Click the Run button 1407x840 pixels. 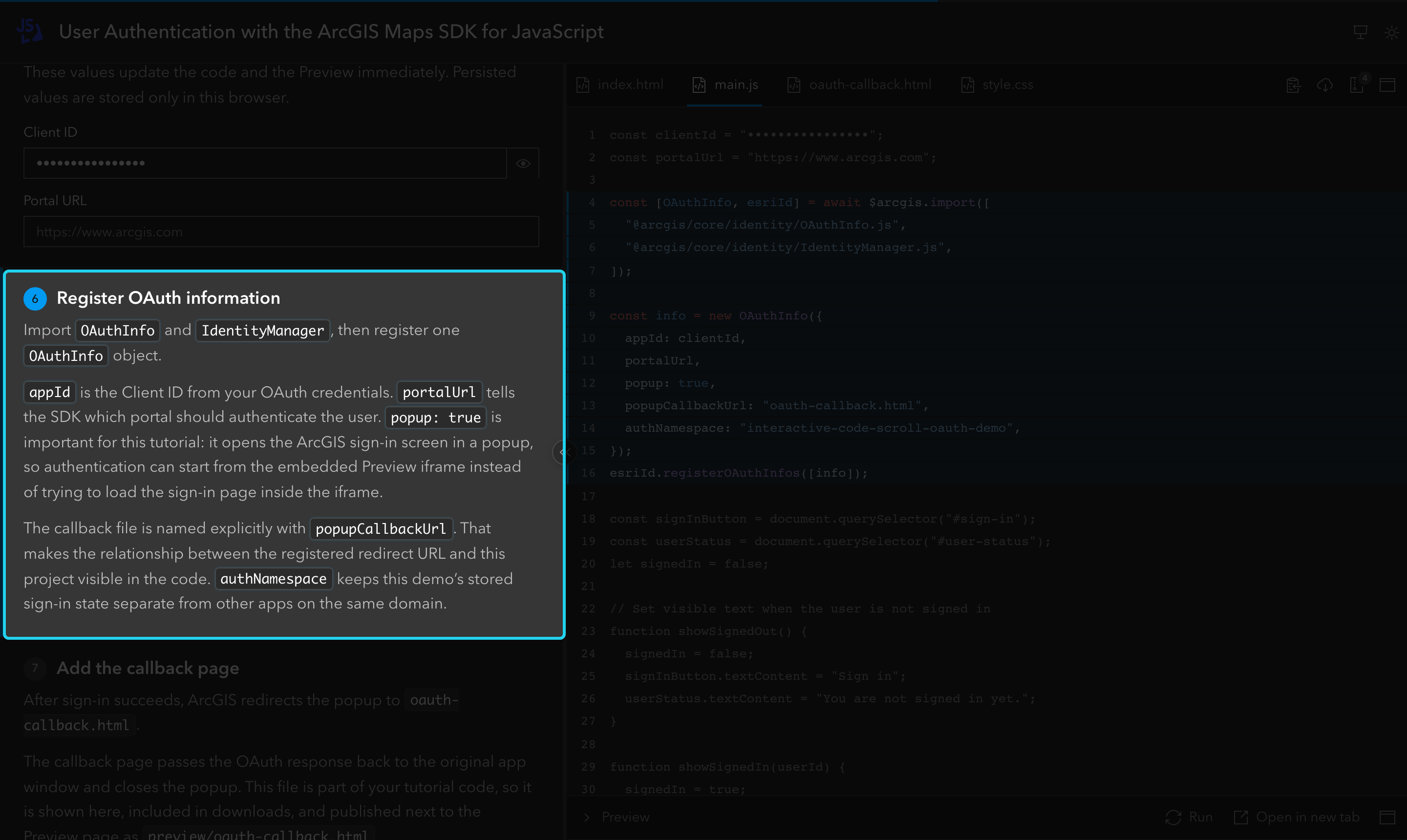click(1189, 817)
